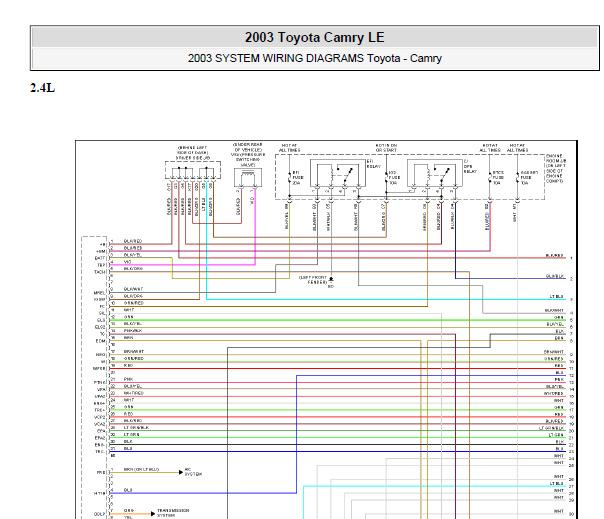604x519 pixels.
Task: Click the vapor pressure switching valve symbol
Action: (x=248, y=178)
